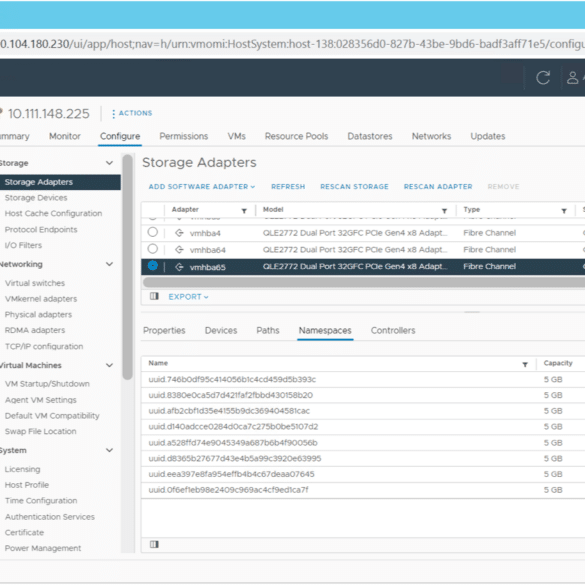Select namespace uuid.0f6ef1eb98e2409c969ac4cf9ed1ca7f
Screen dimensions: 585x585
pos(363,490)
